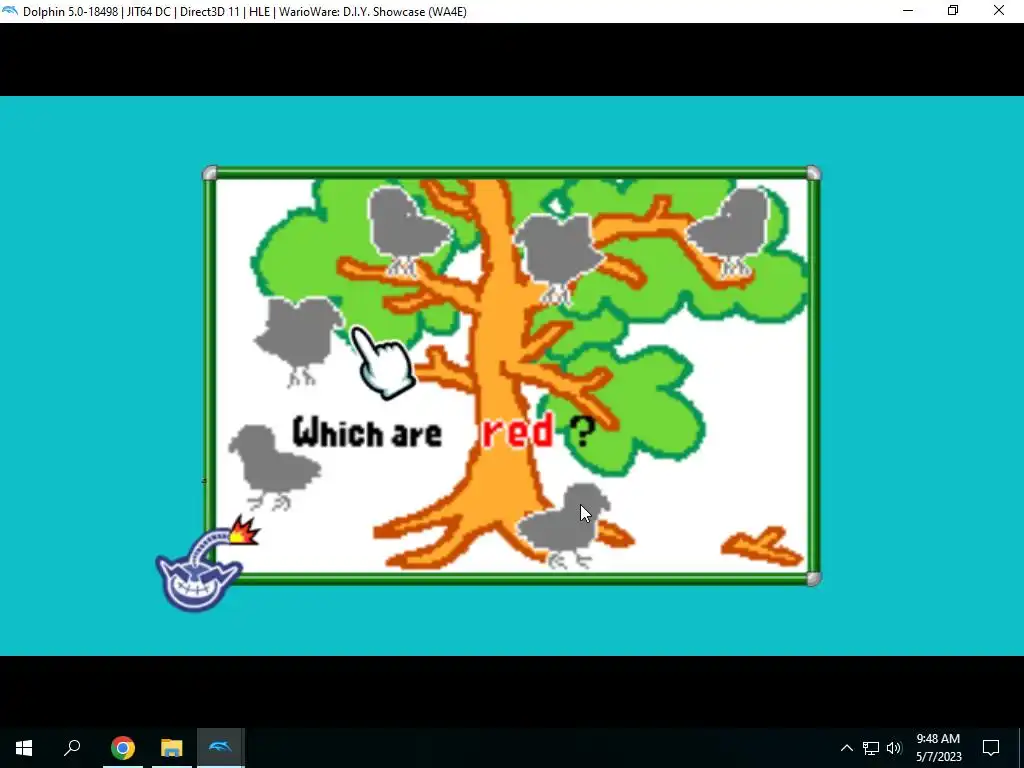Open the Action Center notifications icon
The image size is (1024, 768).
991,748
